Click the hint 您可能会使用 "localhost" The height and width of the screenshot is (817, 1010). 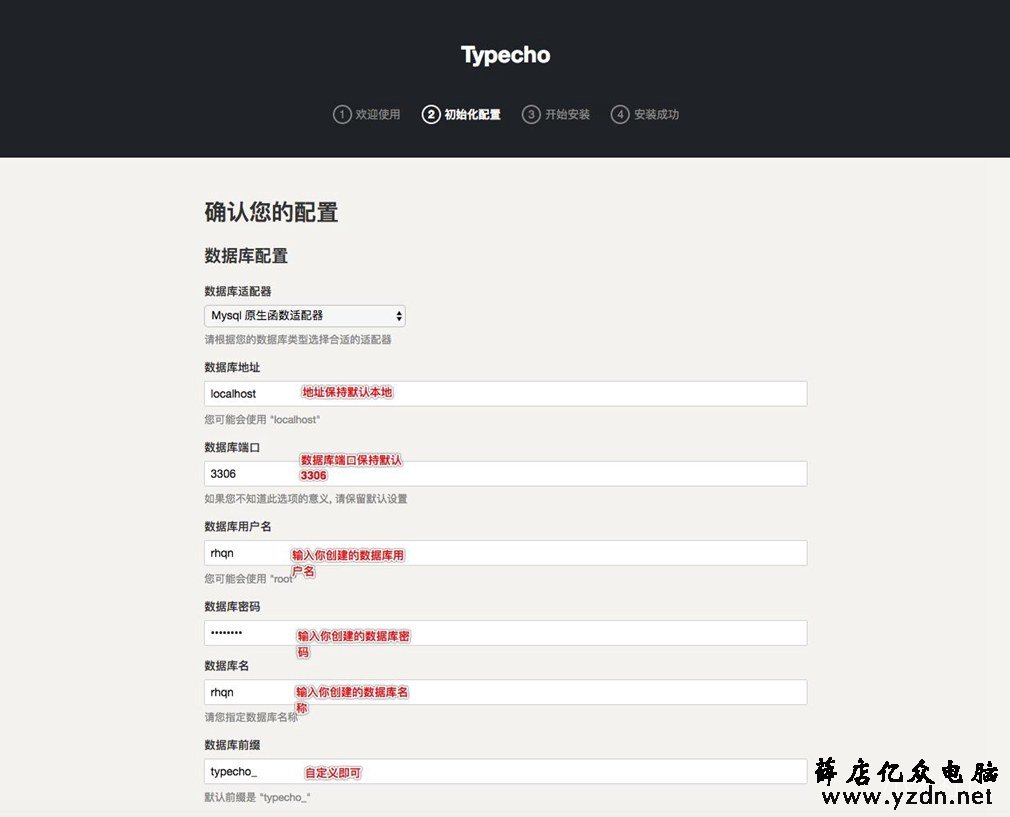click(262, 419)
